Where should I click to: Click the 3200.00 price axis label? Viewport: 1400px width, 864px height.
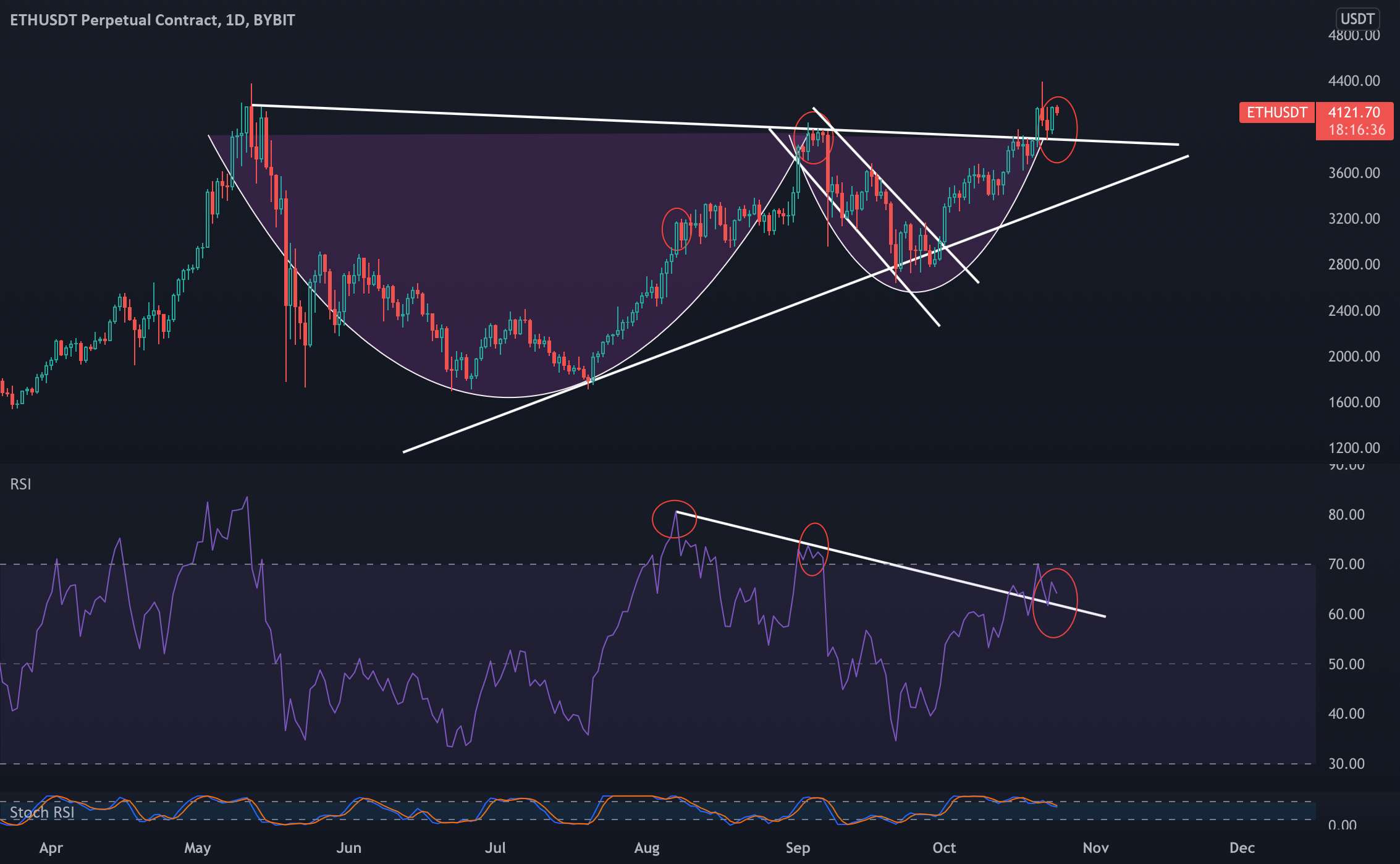1354,219
